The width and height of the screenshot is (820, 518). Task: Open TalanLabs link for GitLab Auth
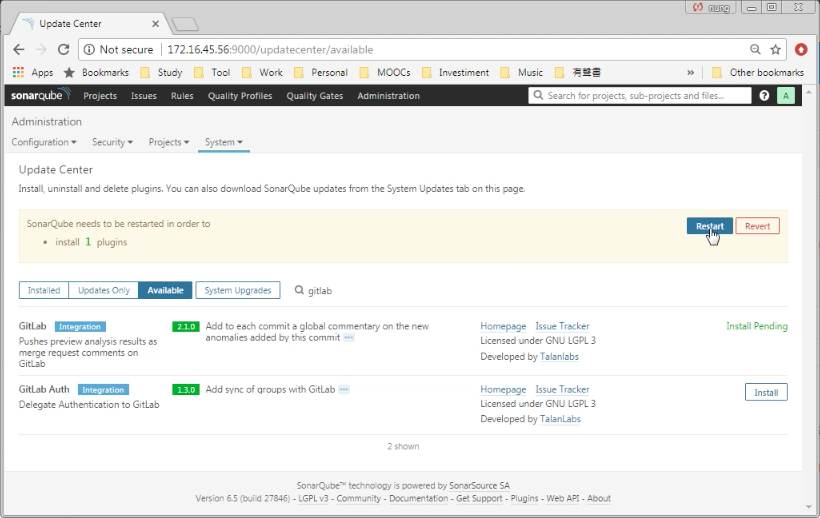click(x=560, y=419)
